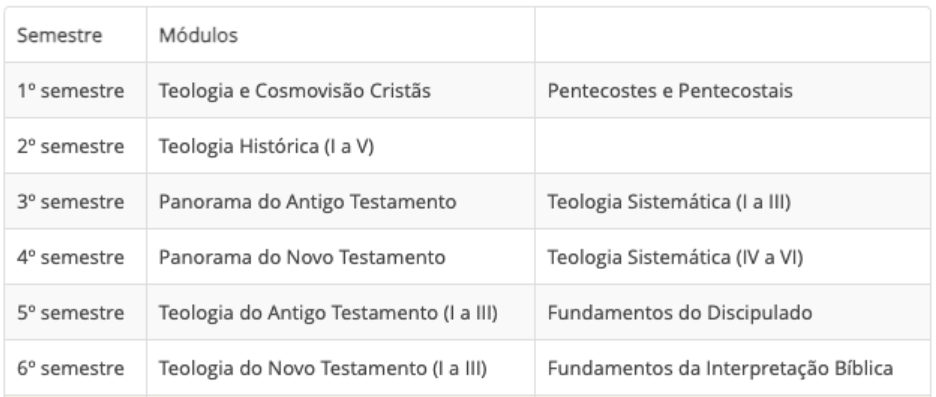Image resolution: width=936 pixels, height=397 pixels.
Task: Click Teologia Sistemática (I a III)
Action: click(x=669, y=202)
